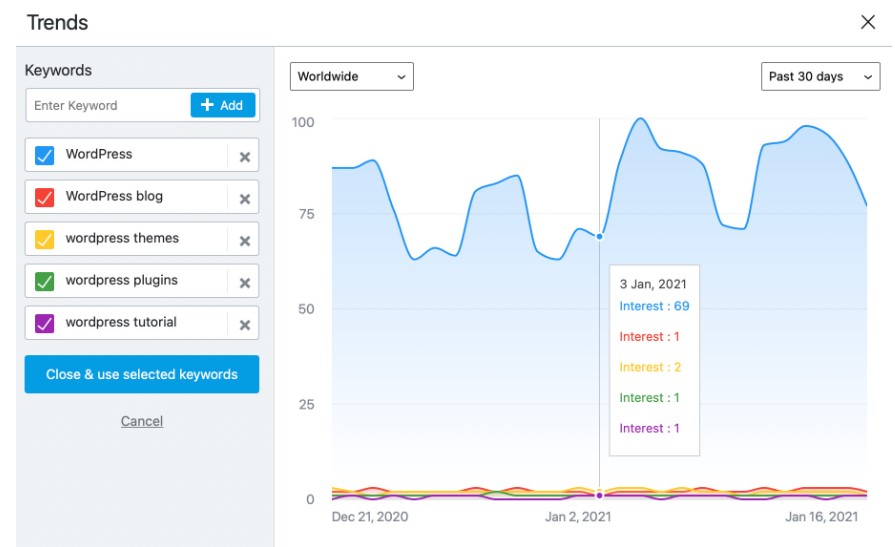This screenshot has height=547, width=895.
Task: Delete the wordpress themes keyword x icon
Action: [x=245, y=241]
